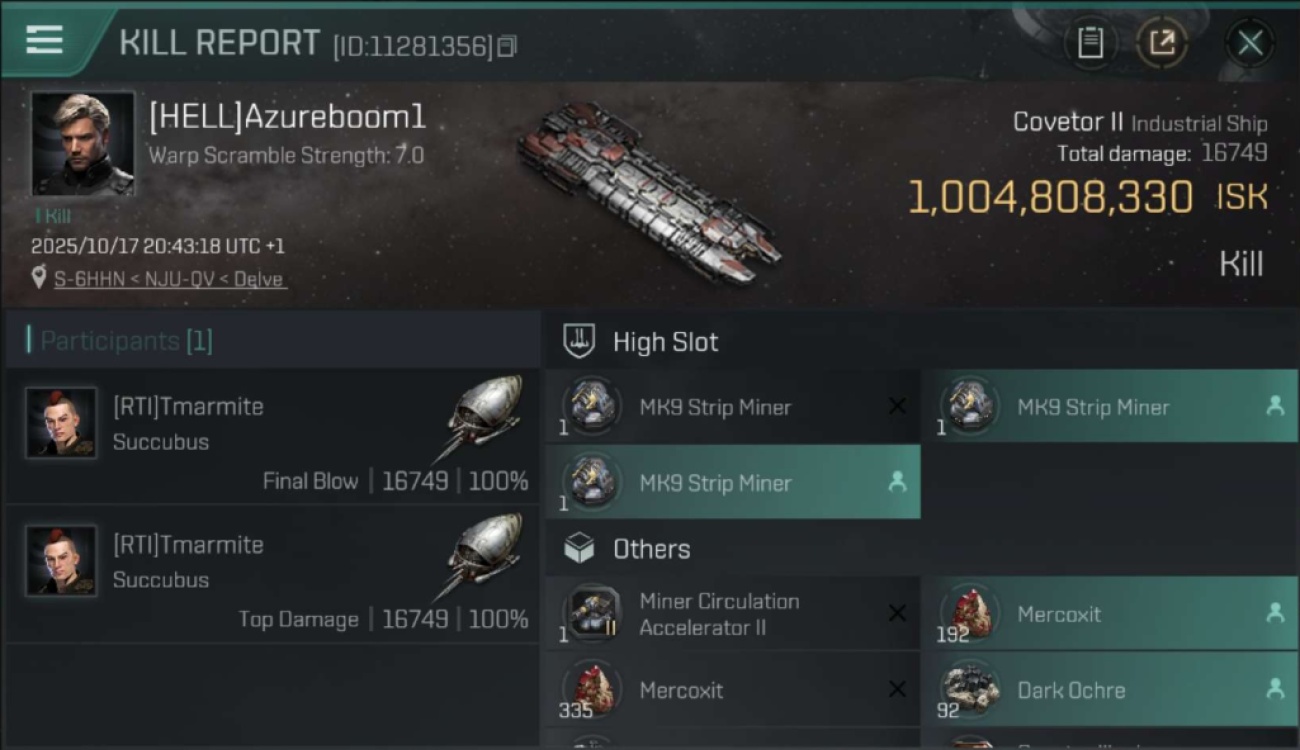The height and width of the screenshot is (750, 1300).
Task: Click the clipboard report icon
Action: point(1090,43)
